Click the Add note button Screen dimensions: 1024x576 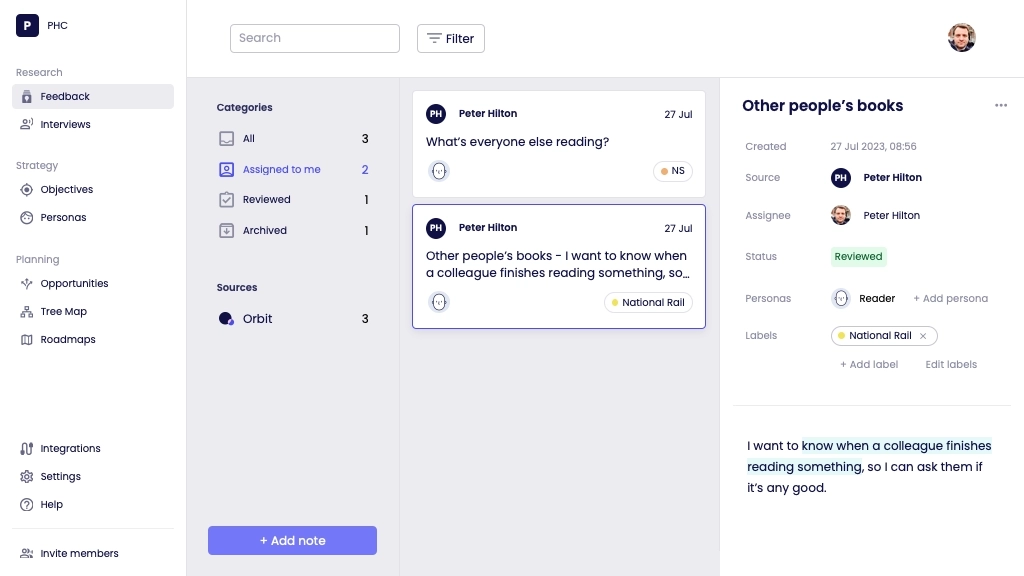tap(292, 540)
